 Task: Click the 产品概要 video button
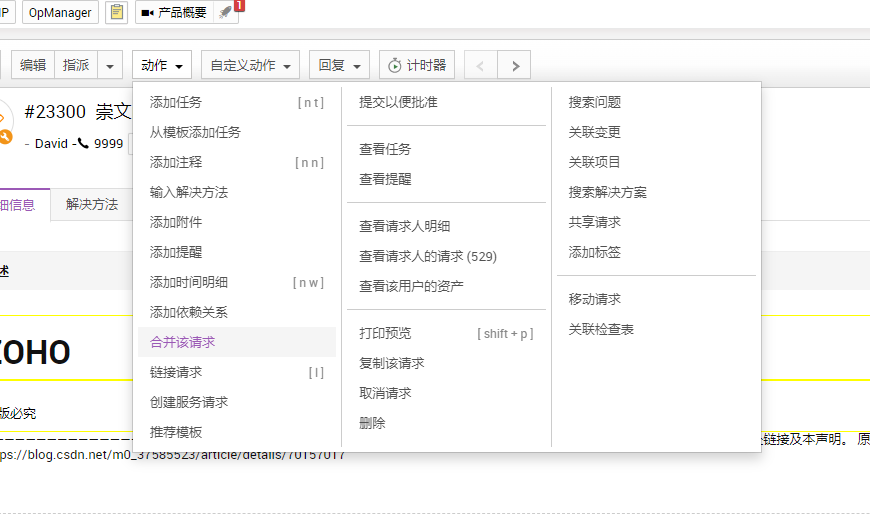coord(174,13)
